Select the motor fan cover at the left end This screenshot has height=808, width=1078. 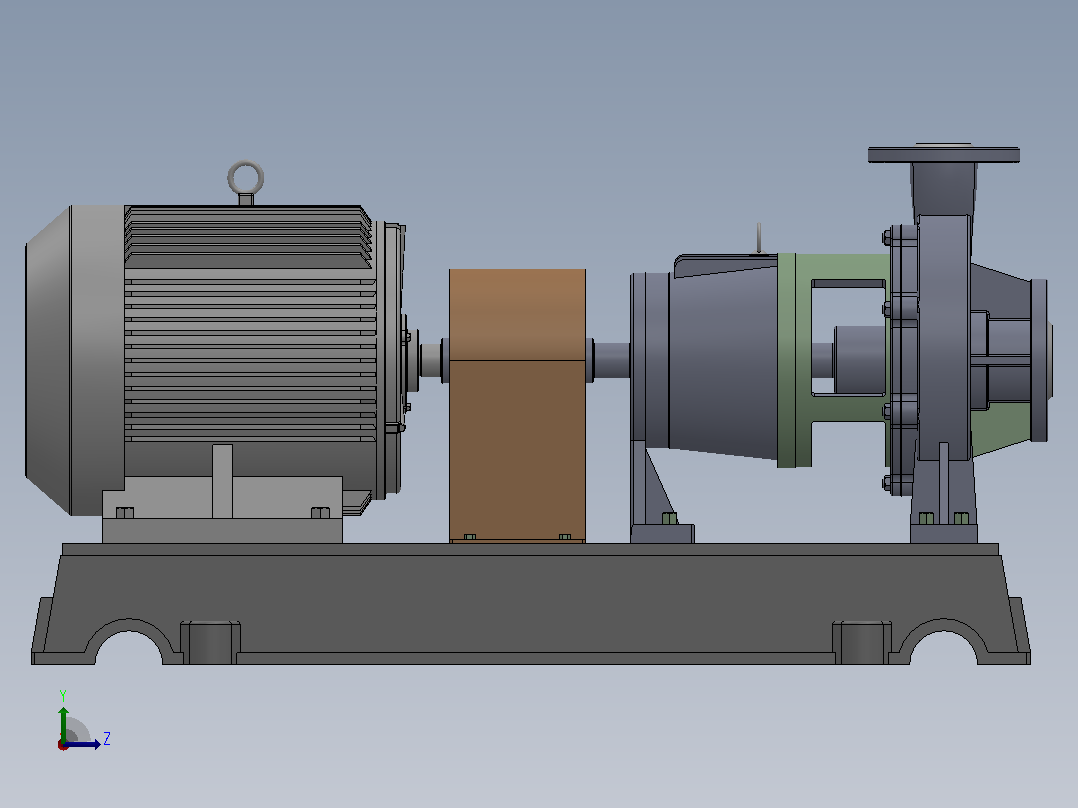click(74, 360)
